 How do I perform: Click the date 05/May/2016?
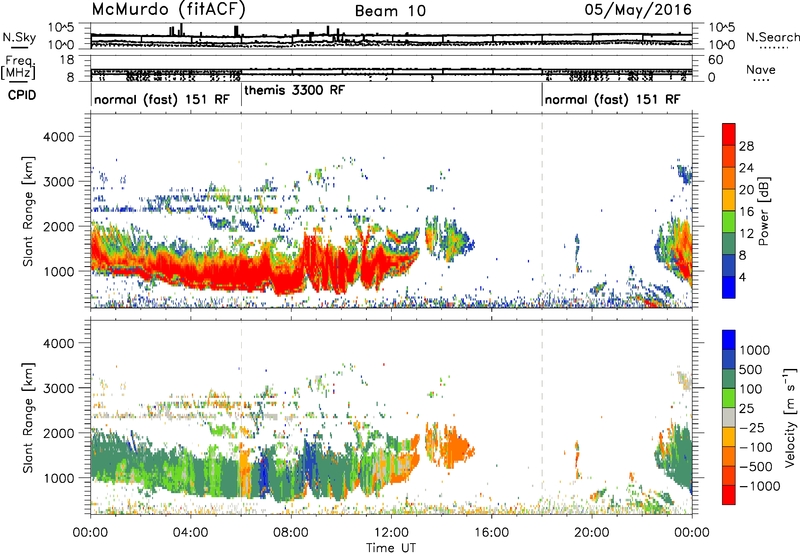pyautogui.click(x=638, y=10)
